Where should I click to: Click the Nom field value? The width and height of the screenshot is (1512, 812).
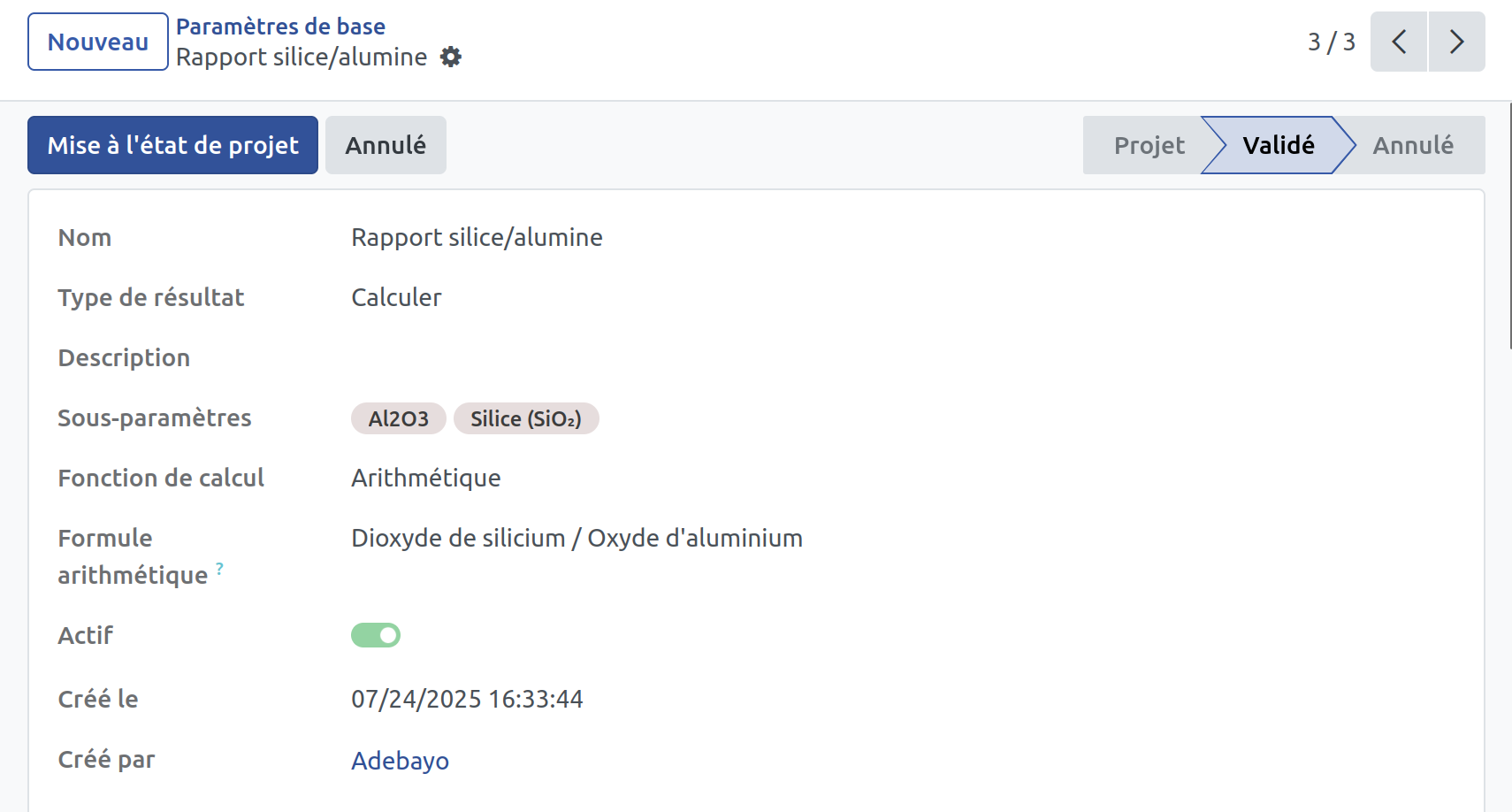point(477,237)
